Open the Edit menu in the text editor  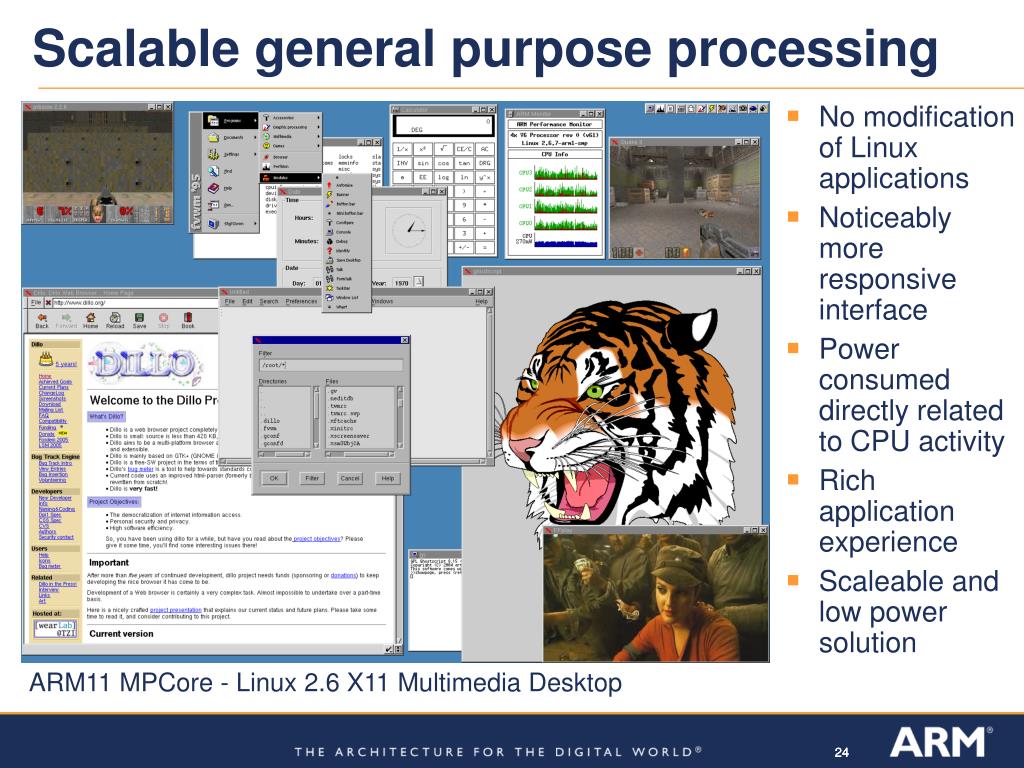(248, 302)
